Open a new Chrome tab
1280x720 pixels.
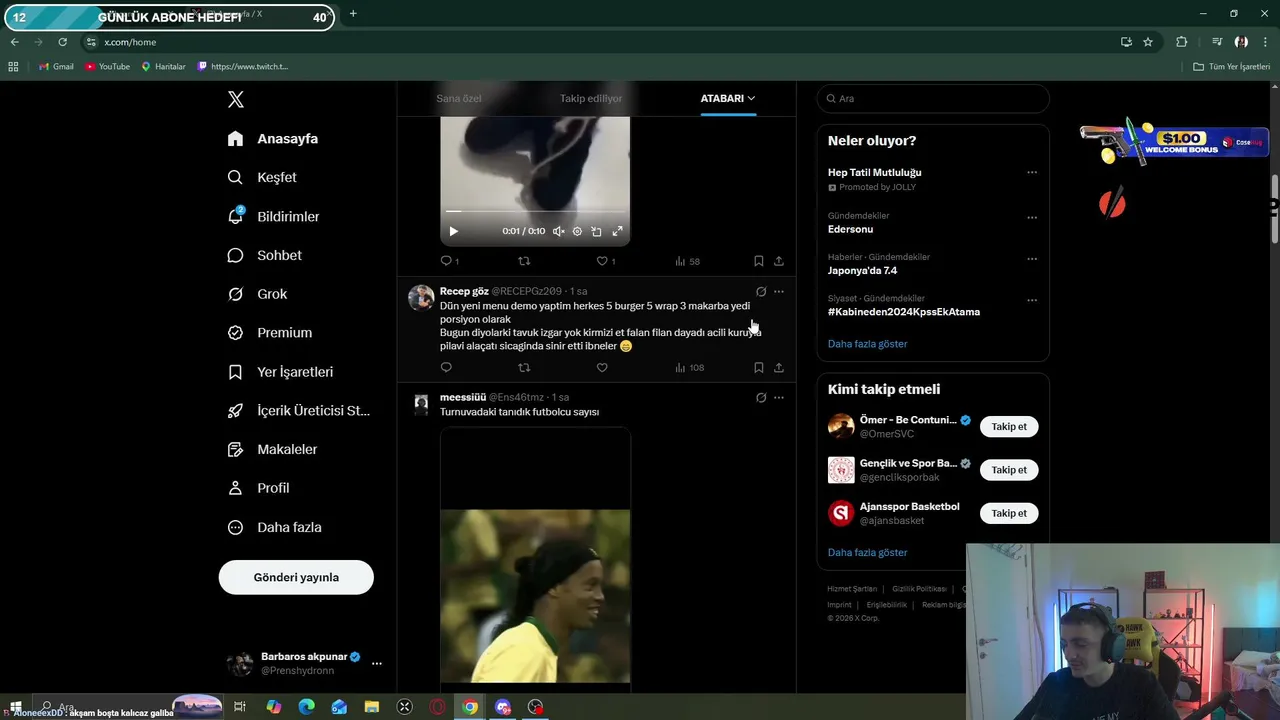pyautogui.click(x=353, y=14)
